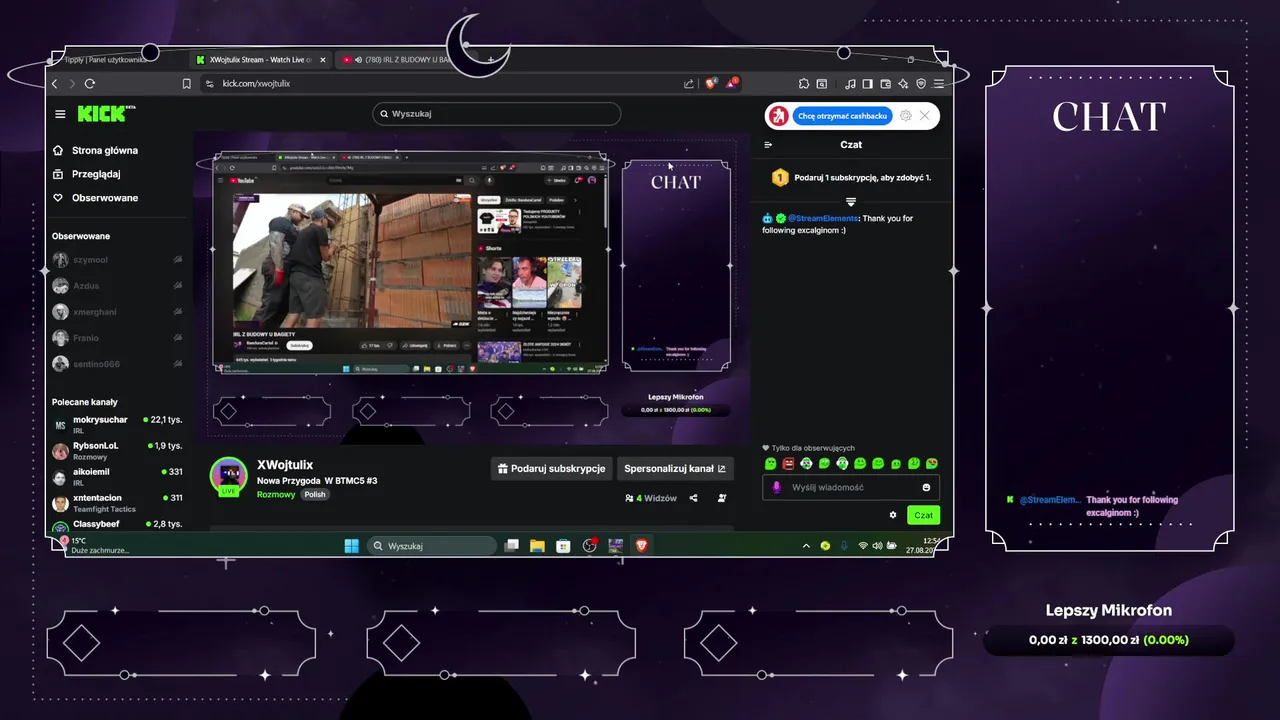The width and height of the screenshot is (1280, 720).
Task: Open recommended channel xntentacion
Action: pyautogui.click(x=117, y=503)
